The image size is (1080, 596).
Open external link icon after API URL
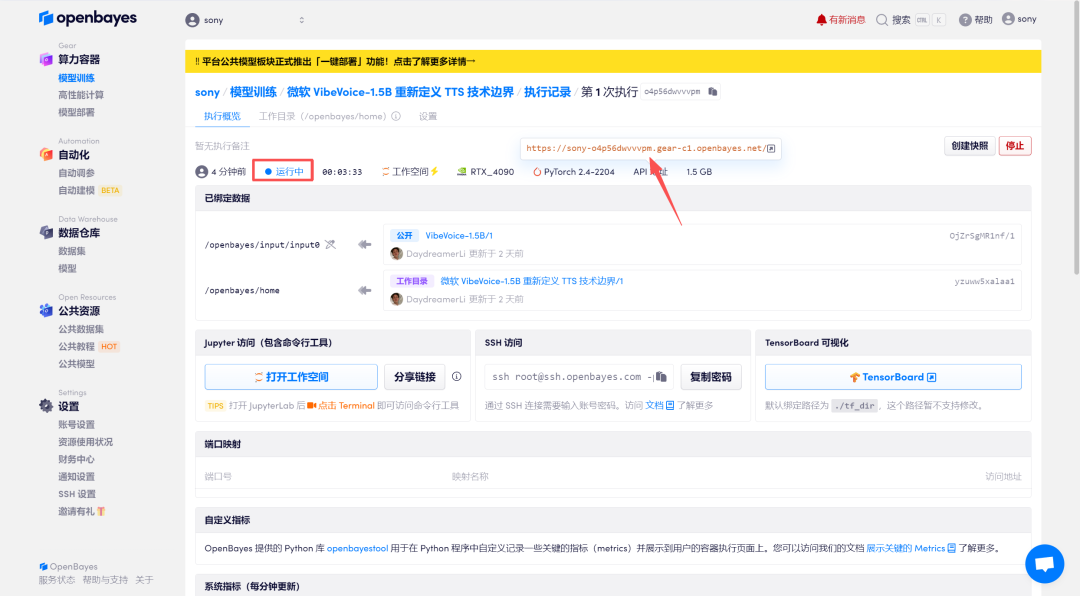(771, 148)
